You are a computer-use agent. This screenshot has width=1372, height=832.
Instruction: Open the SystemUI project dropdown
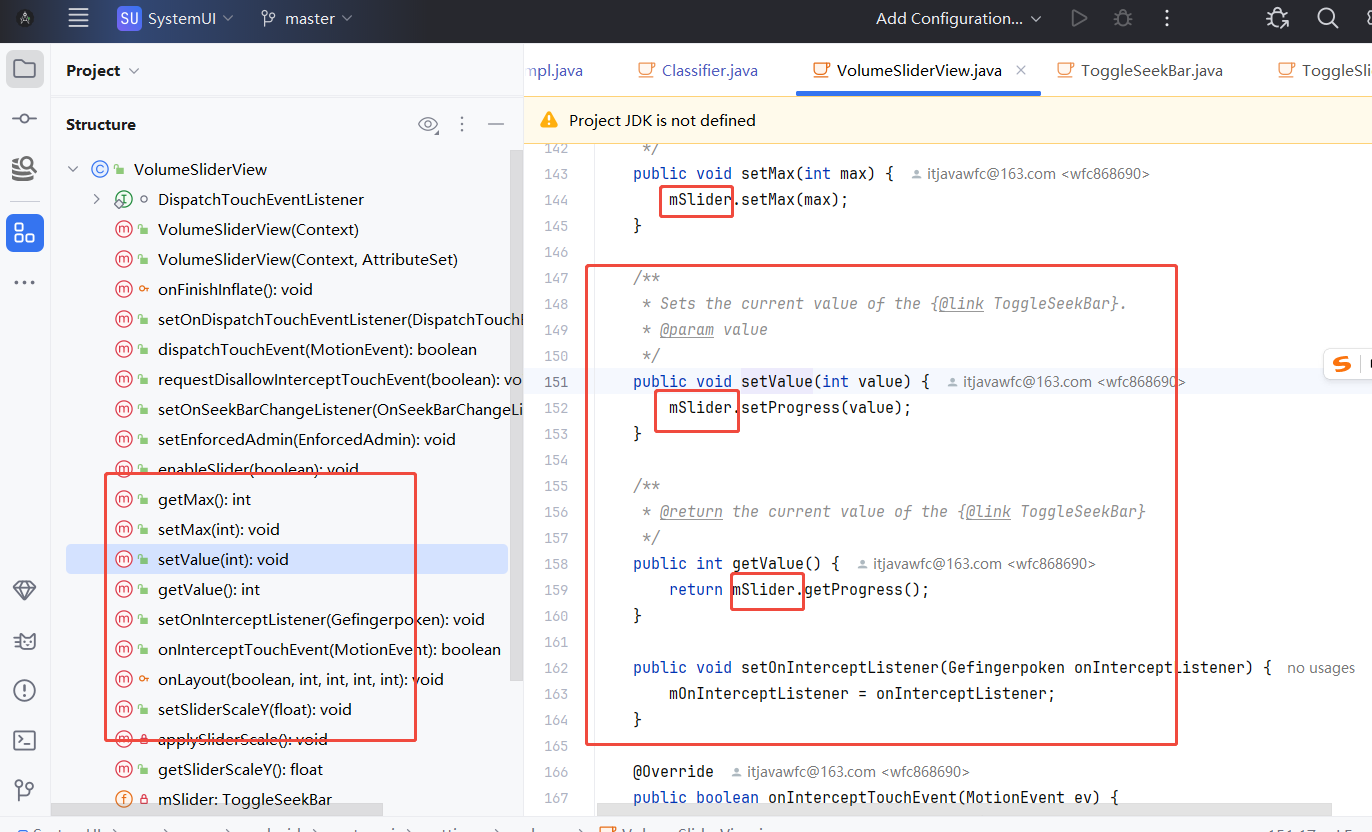(x=176, y=18)
